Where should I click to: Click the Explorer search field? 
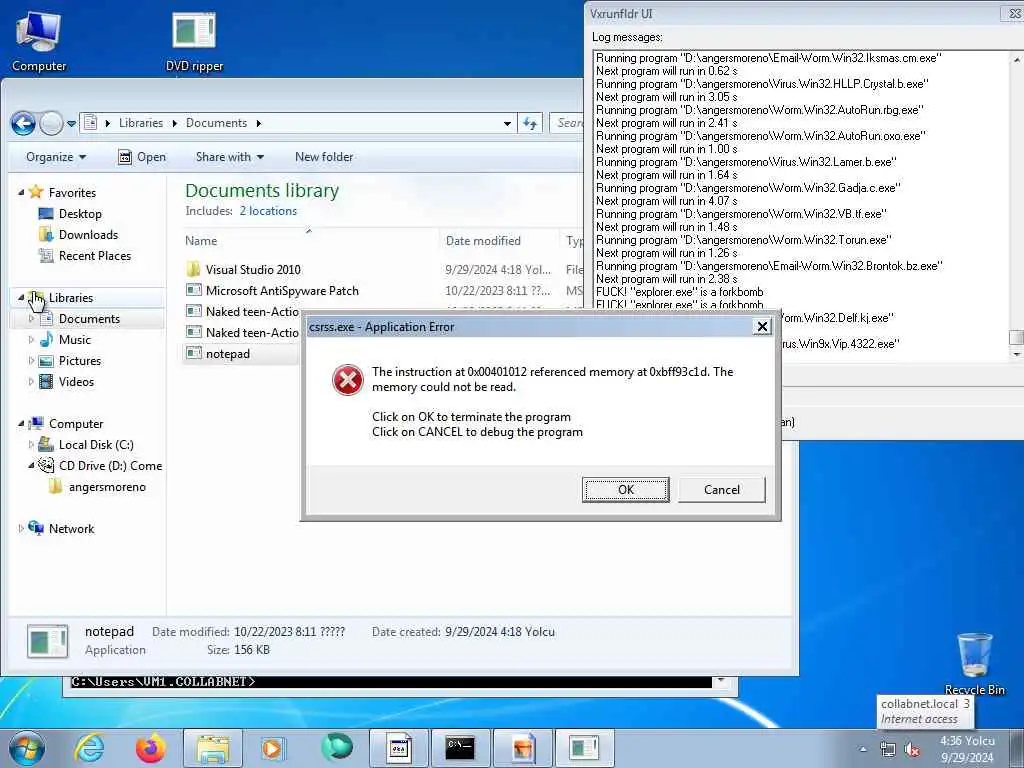[568, 123]
